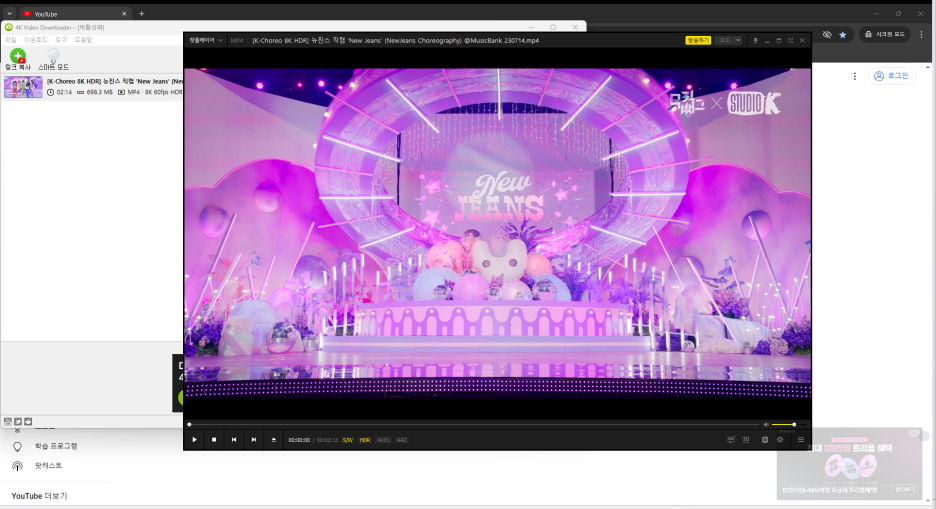This screenshot has width=936, height=509.
Task: Toggle 3D video mode button
Action: point(746,440)
